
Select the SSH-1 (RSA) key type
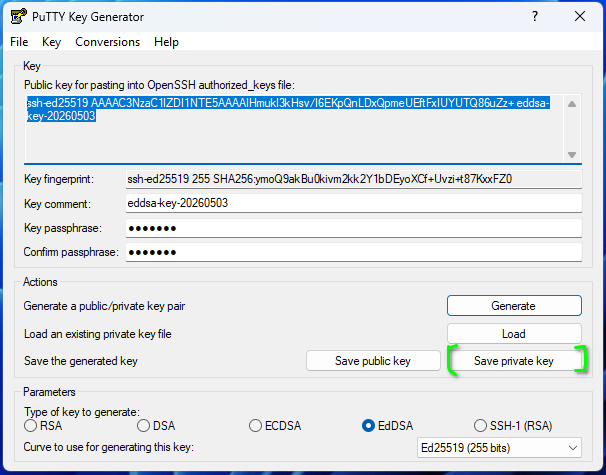pyautogui.click(x=513, y=426)
